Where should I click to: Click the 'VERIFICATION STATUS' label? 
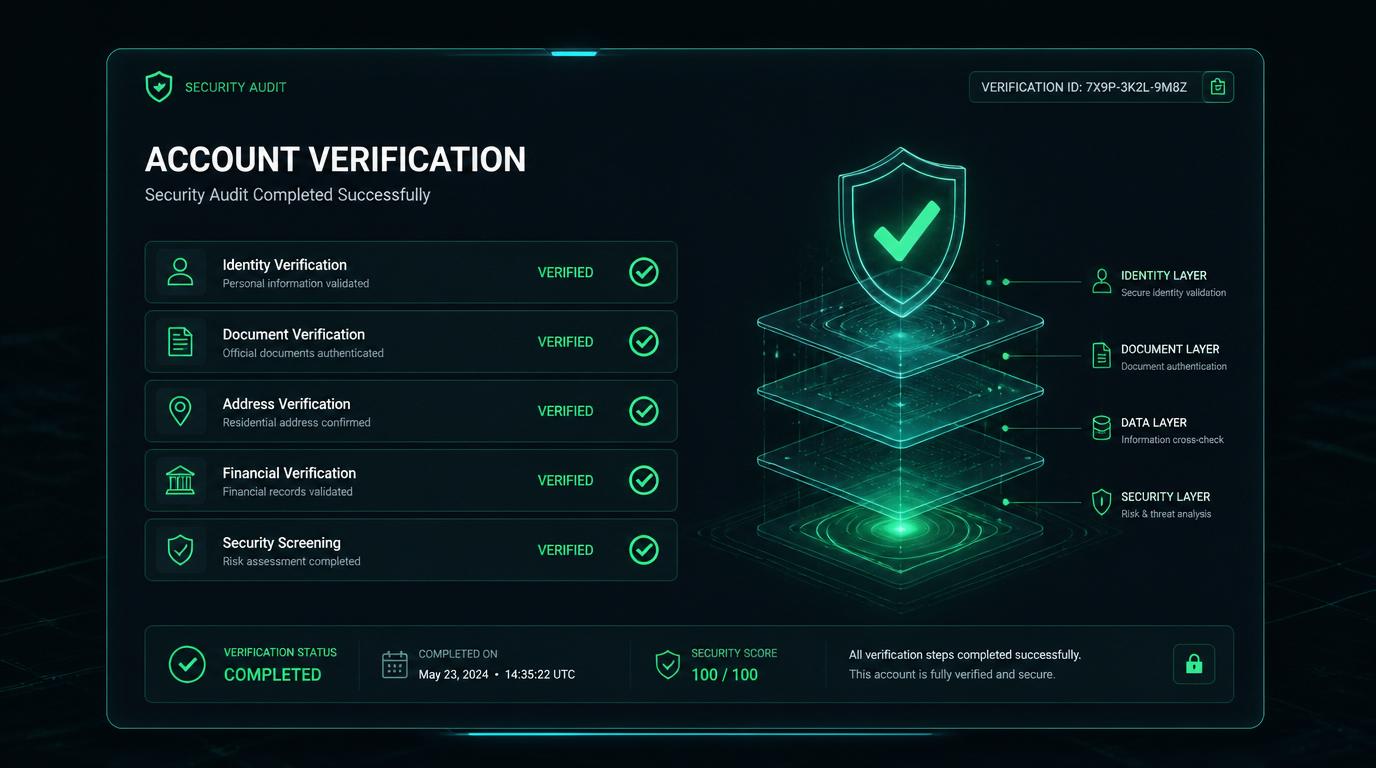click(x=281, y=653)
